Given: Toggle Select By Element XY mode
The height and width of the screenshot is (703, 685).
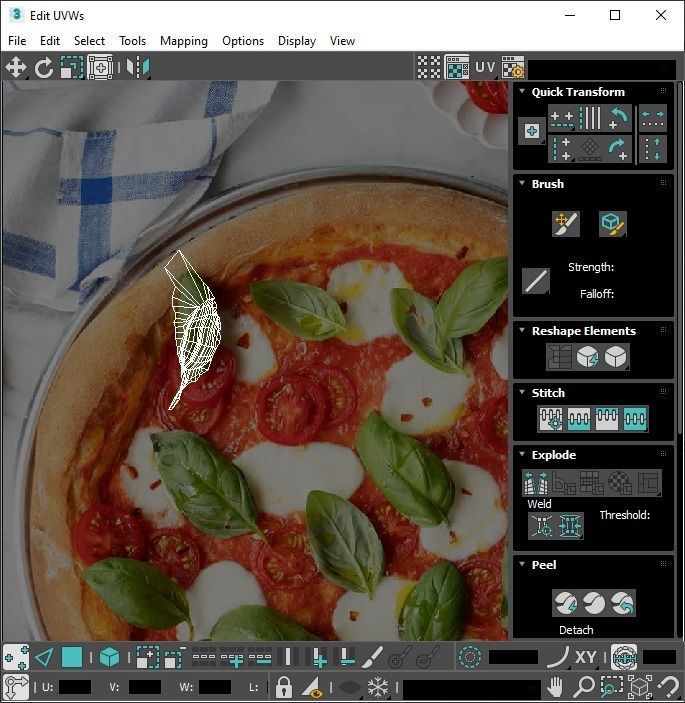Looking at the screenshot, I should [110, 657].
